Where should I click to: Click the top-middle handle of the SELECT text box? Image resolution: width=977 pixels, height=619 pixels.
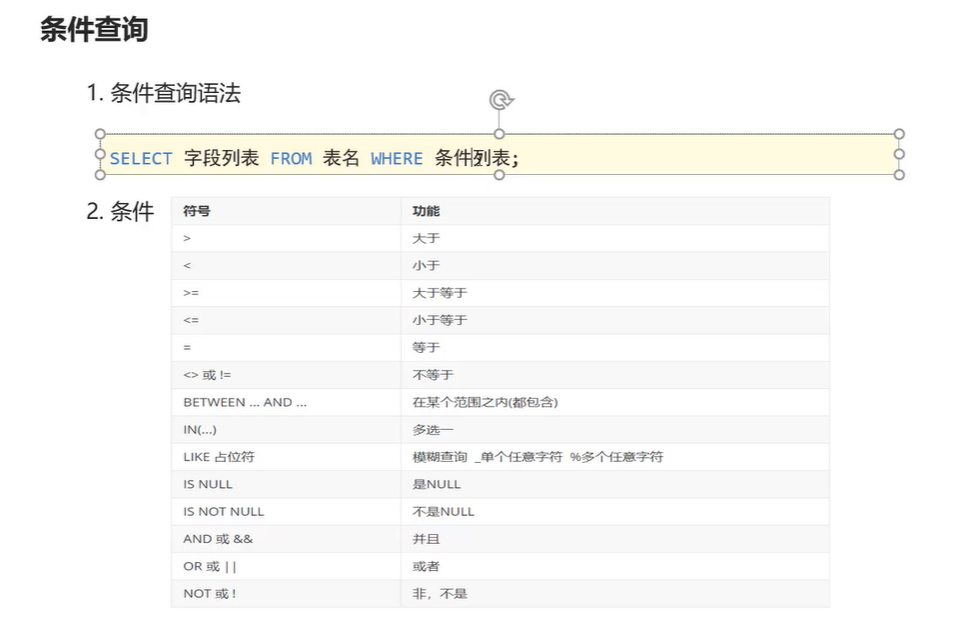pyautogui.click(x=499, y=134)
